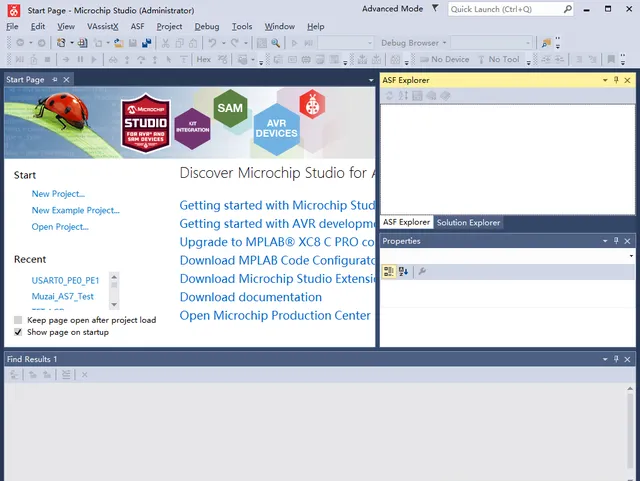Open Find Results window position dropdown
Screen dimensions: 640x481
coord(605,359)
